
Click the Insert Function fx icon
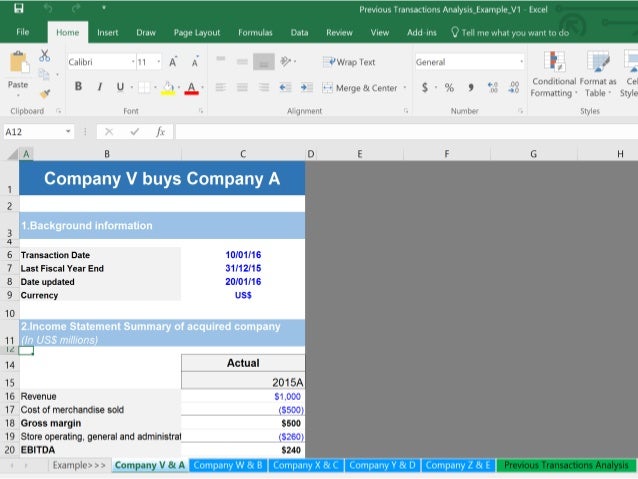point(160,131)
